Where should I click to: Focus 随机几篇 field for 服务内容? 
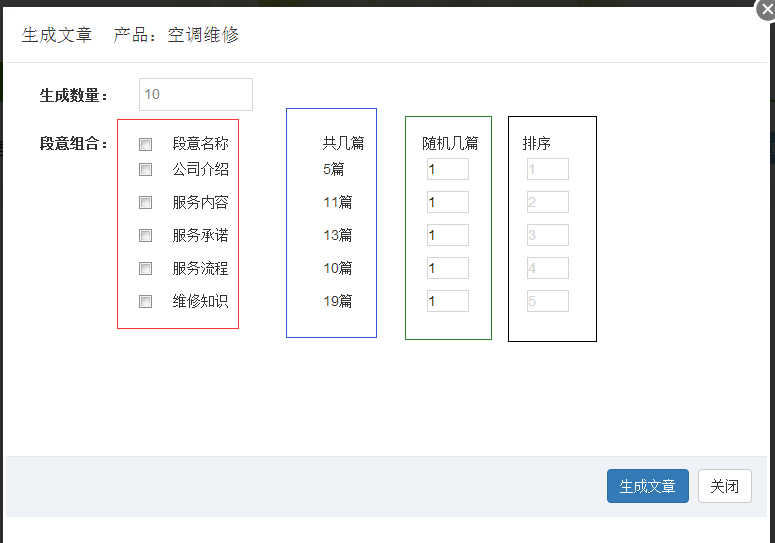pyautogui.click(x=448, y=202)
